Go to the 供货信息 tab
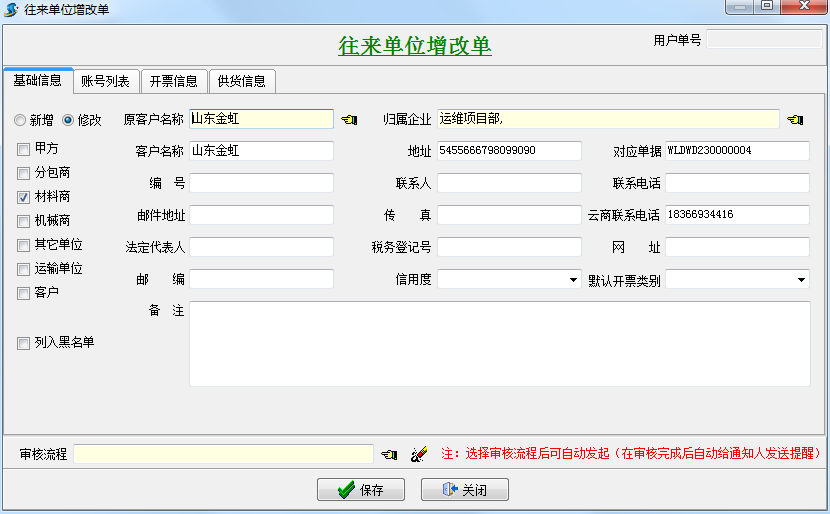 pyautogui.click(x=241, y=81)
